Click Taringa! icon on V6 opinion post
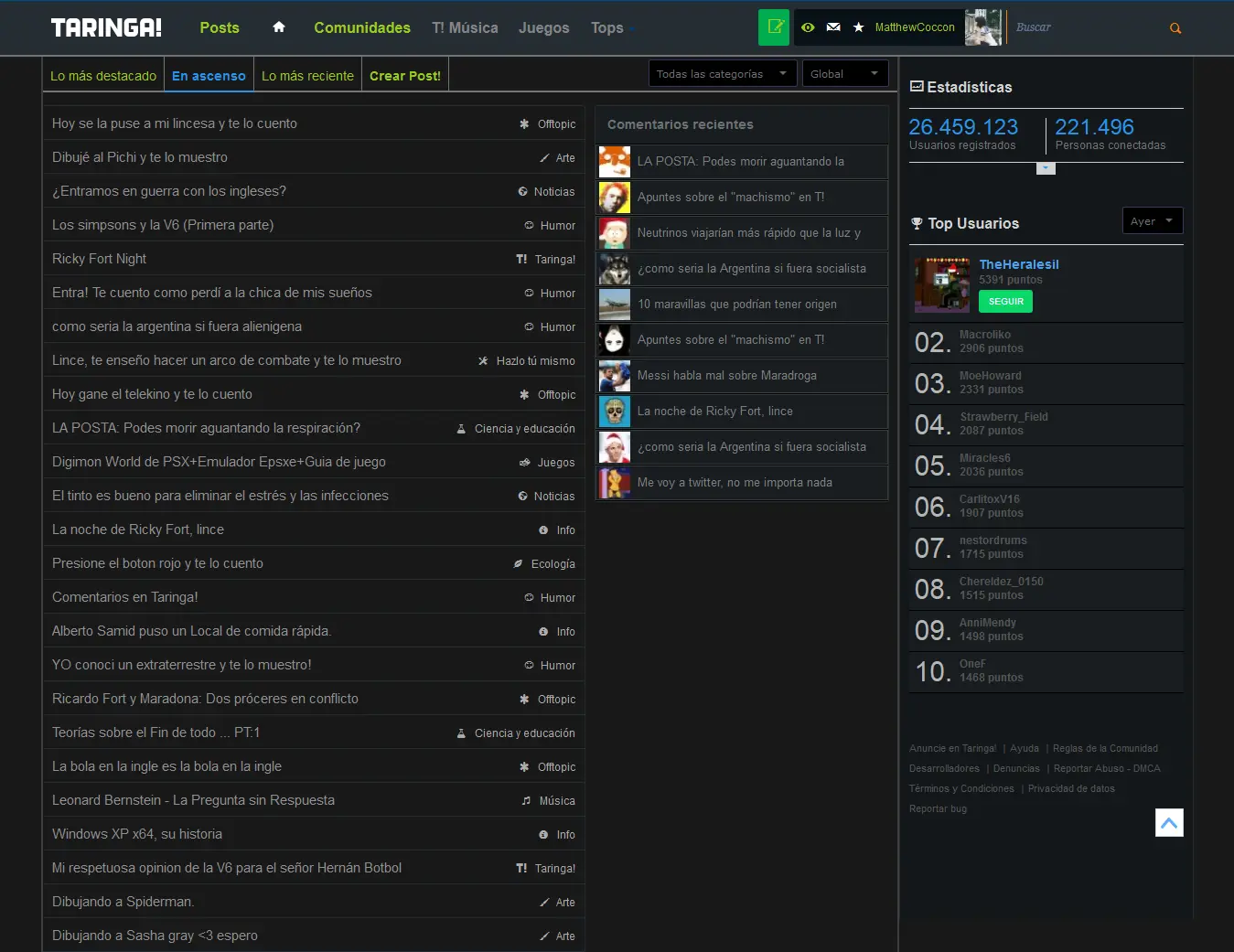Viewport: 1234px width, 952px height. 521,869
